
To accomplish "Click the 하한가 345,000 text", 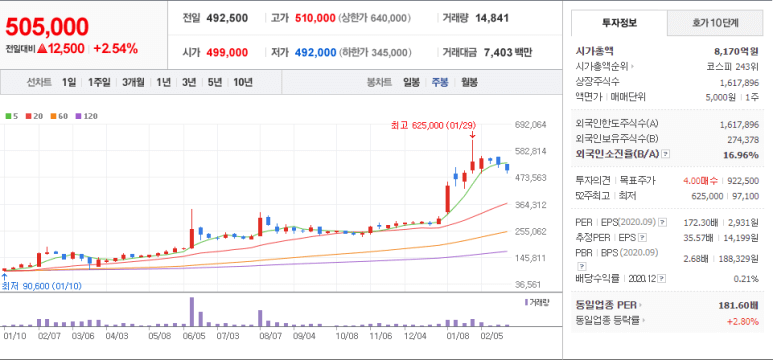I will pos(375,52).
